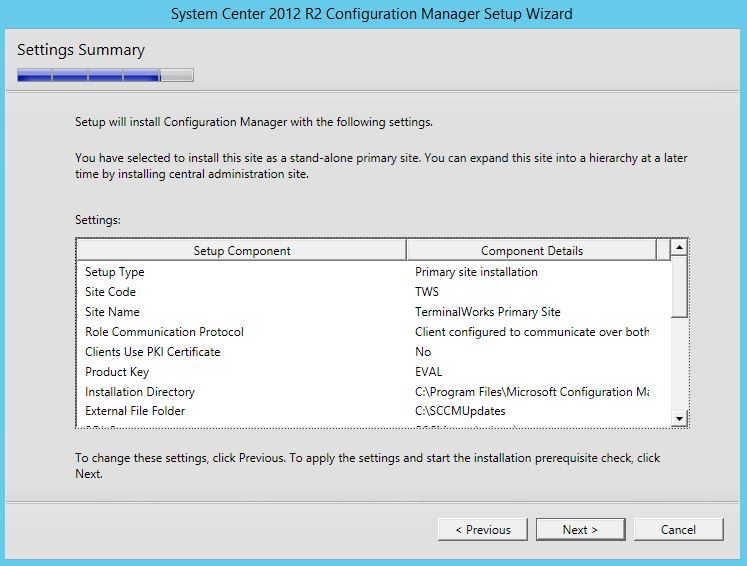Click the TerminalWorks Primary Site value
The width and height of the screenshot is (747, 566).
click(487, 312)
